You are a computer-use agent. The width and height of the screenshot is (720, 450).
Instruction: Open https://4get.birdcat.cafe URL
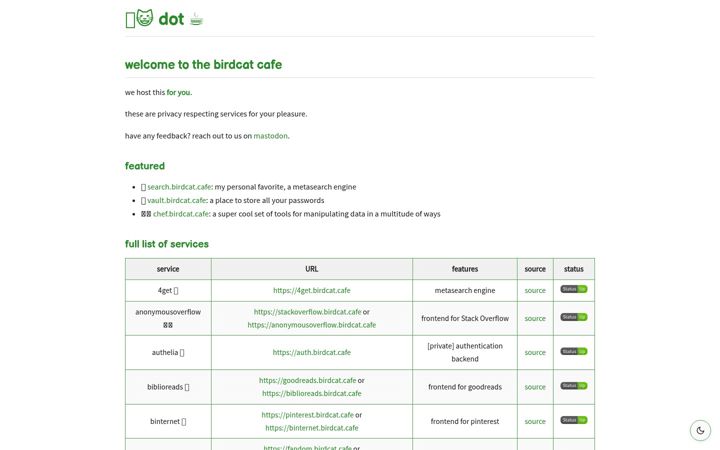click(311, 290)
